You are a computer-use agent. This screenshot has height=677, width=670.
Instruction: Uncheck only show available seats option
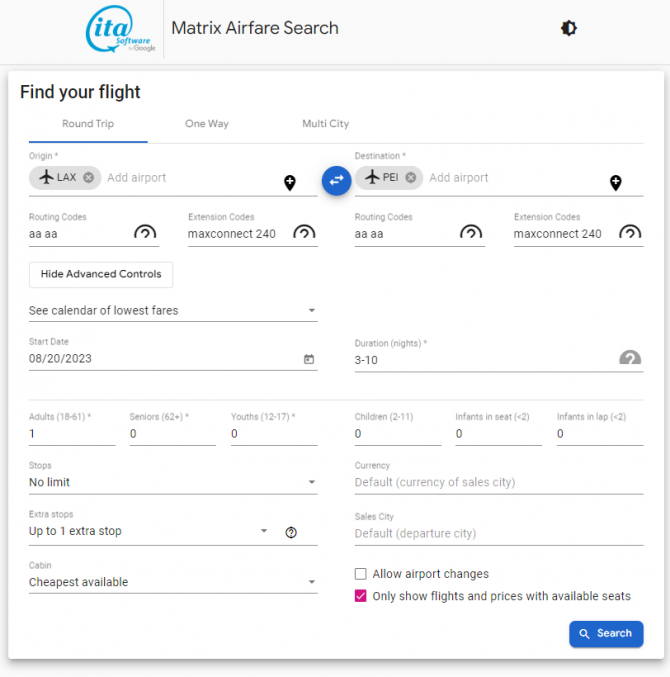pos(360,596)
